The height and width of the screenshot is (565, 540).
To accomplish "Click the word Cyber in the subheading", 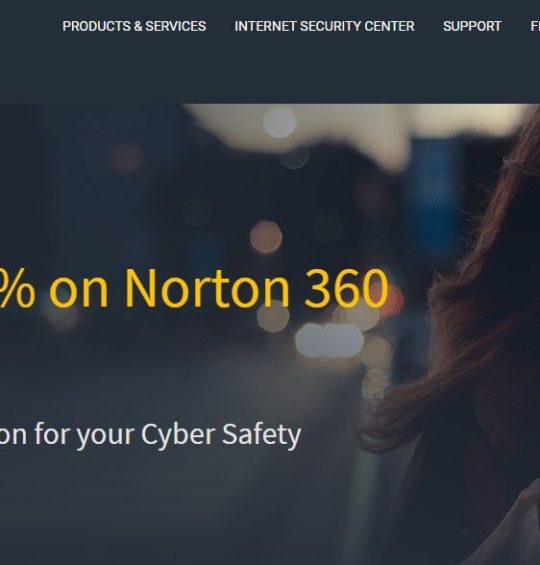I will (x=178, y=435).
